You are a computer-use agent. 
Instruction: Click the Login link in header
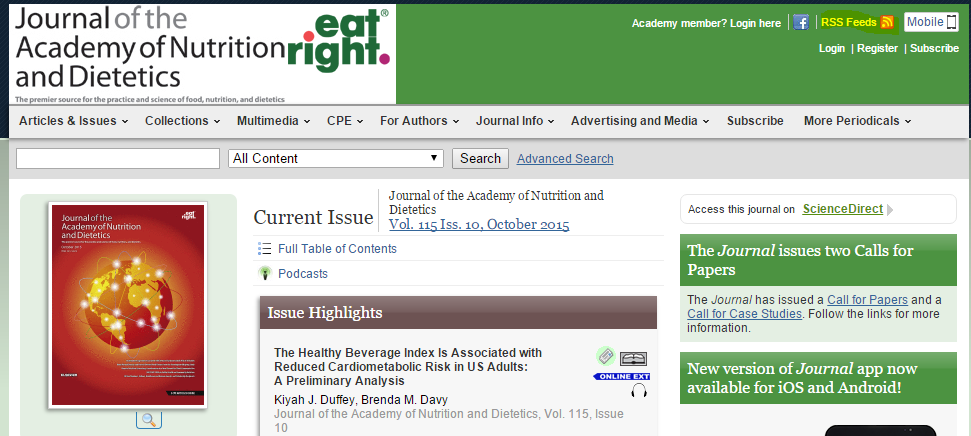tap(832, 48)
